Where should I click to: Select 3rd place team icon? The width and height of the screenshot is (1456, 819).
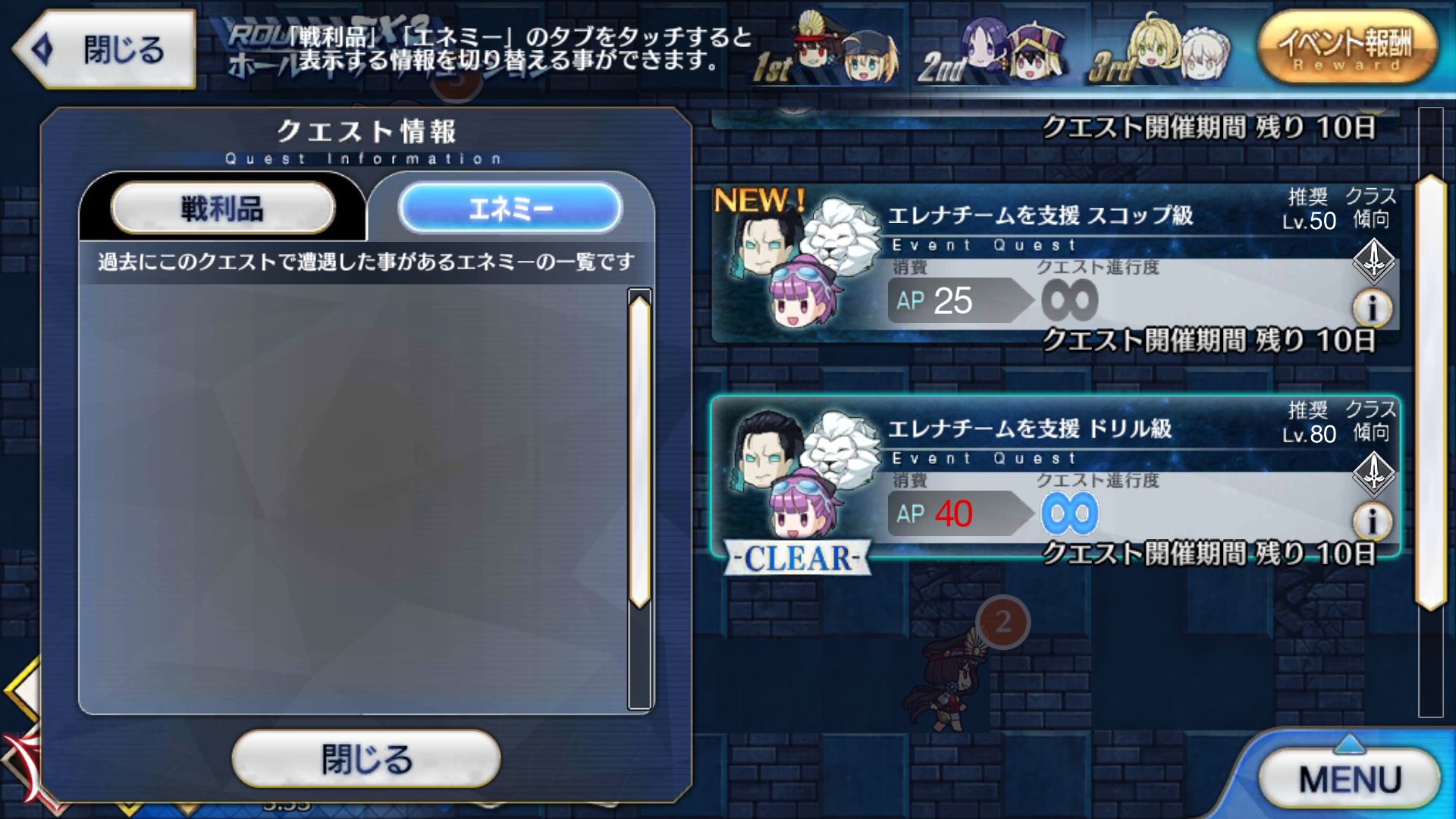coord(1160,51)
